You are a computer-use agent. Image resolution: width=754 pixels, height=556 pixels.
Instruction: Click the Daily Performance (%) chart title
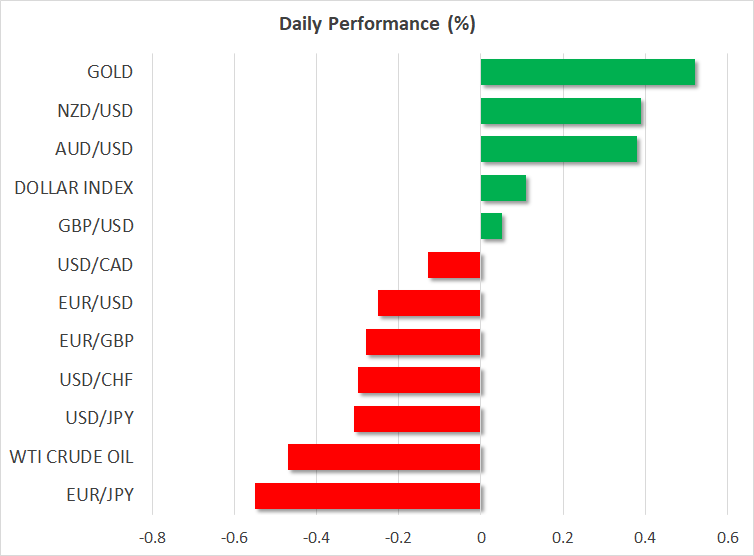point(377,23)
